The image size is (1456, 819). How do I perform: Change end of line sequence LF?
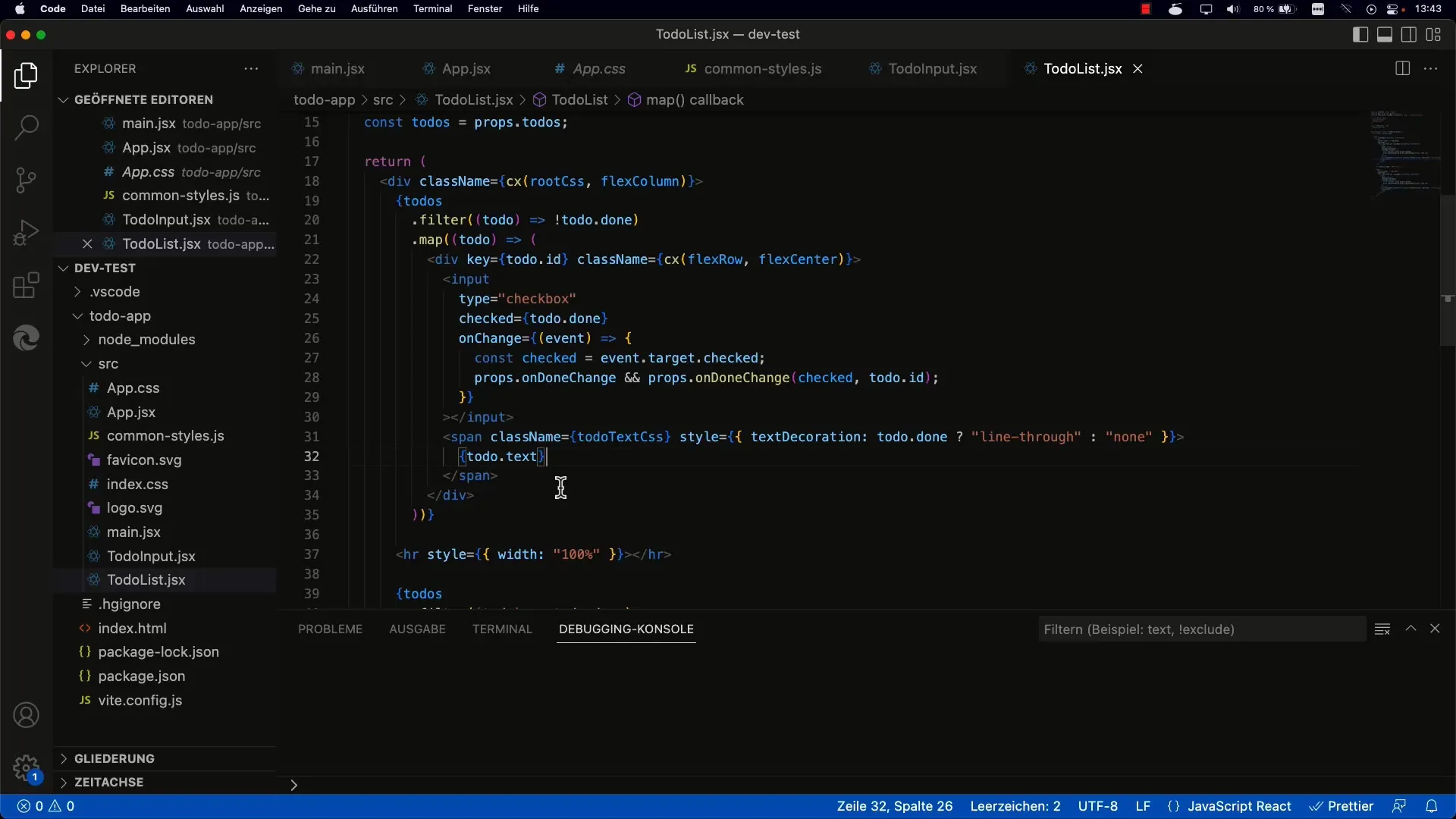coord(1143,806)
